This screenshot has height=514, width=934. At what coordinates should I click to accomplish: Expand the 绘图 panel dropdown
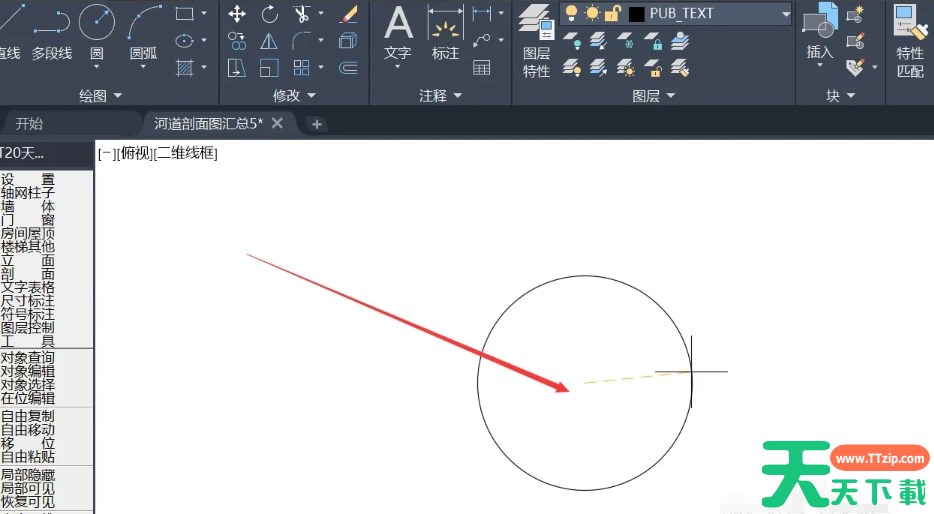[x=117, y=95]
